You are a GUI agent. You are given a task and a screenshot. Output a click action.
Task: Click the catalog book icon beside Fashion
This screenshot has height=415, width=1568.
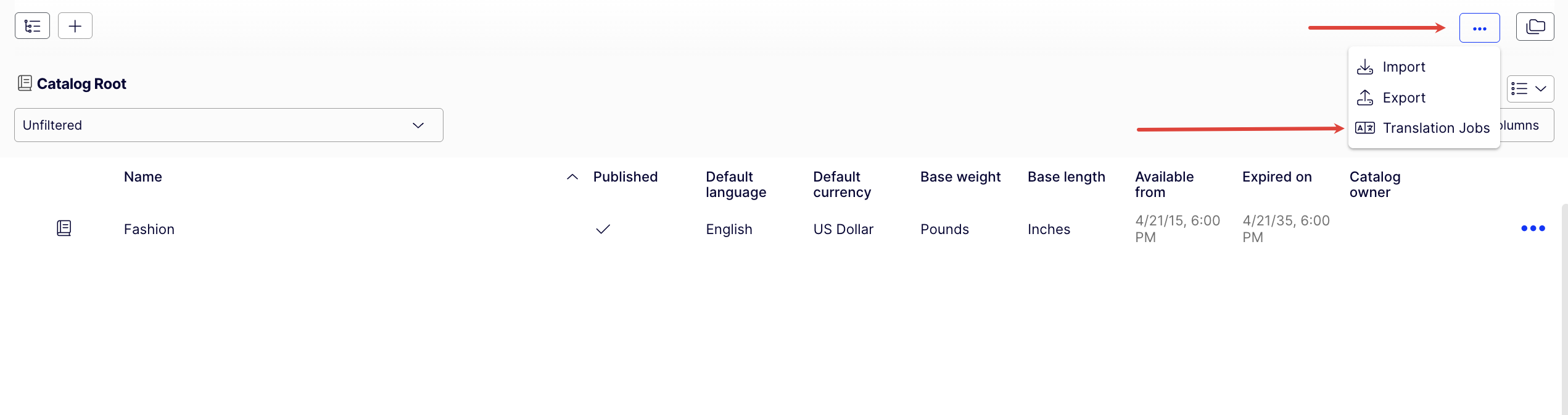point(64,228)
